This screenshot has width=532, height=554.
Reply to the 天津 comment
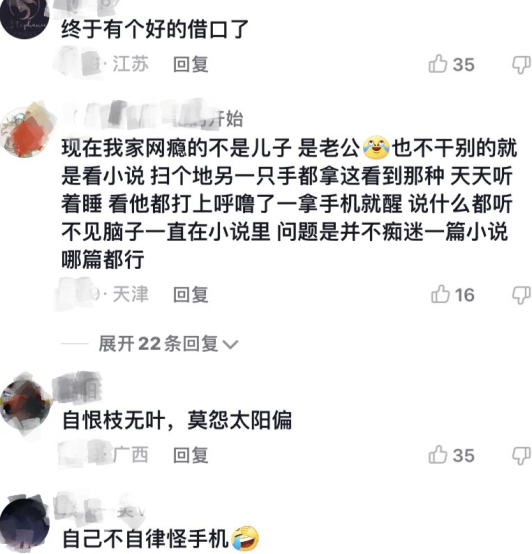click(x=191, y=295)
